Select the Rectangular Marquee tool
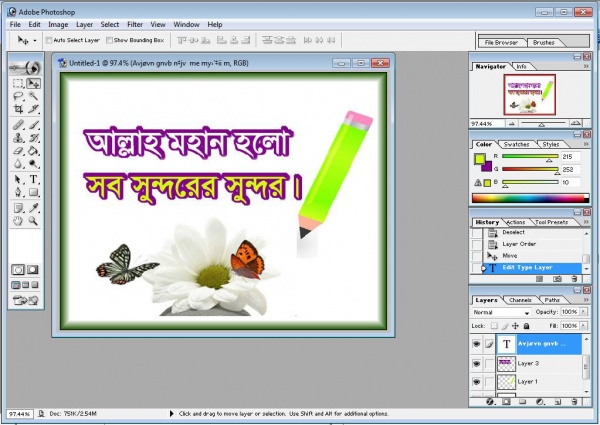The image size is (600, 425). (18, 83)
